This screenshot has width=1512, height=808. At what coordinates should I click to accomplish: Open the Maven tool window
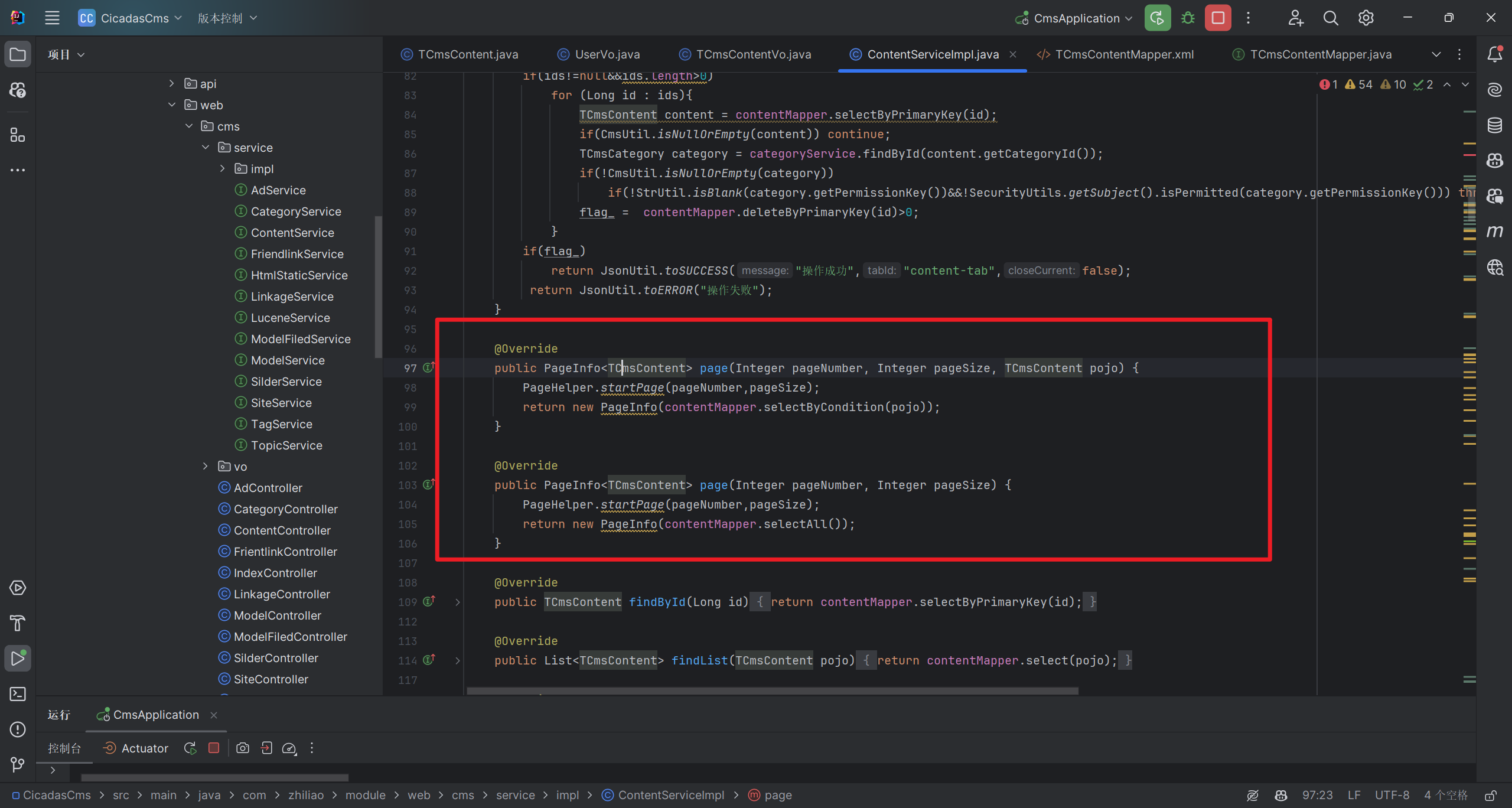tap(1495, 232)
